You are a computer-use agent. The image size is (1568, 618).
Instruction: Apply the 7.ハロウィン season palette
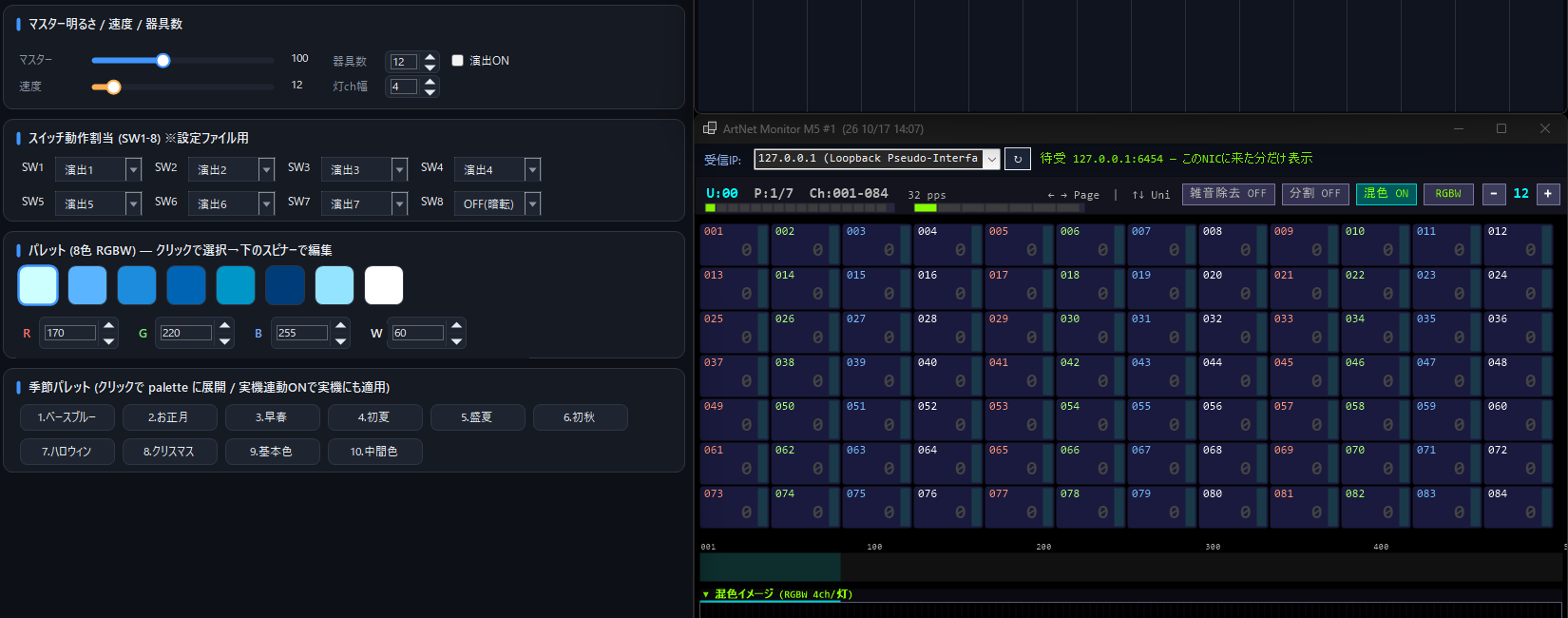67,452
